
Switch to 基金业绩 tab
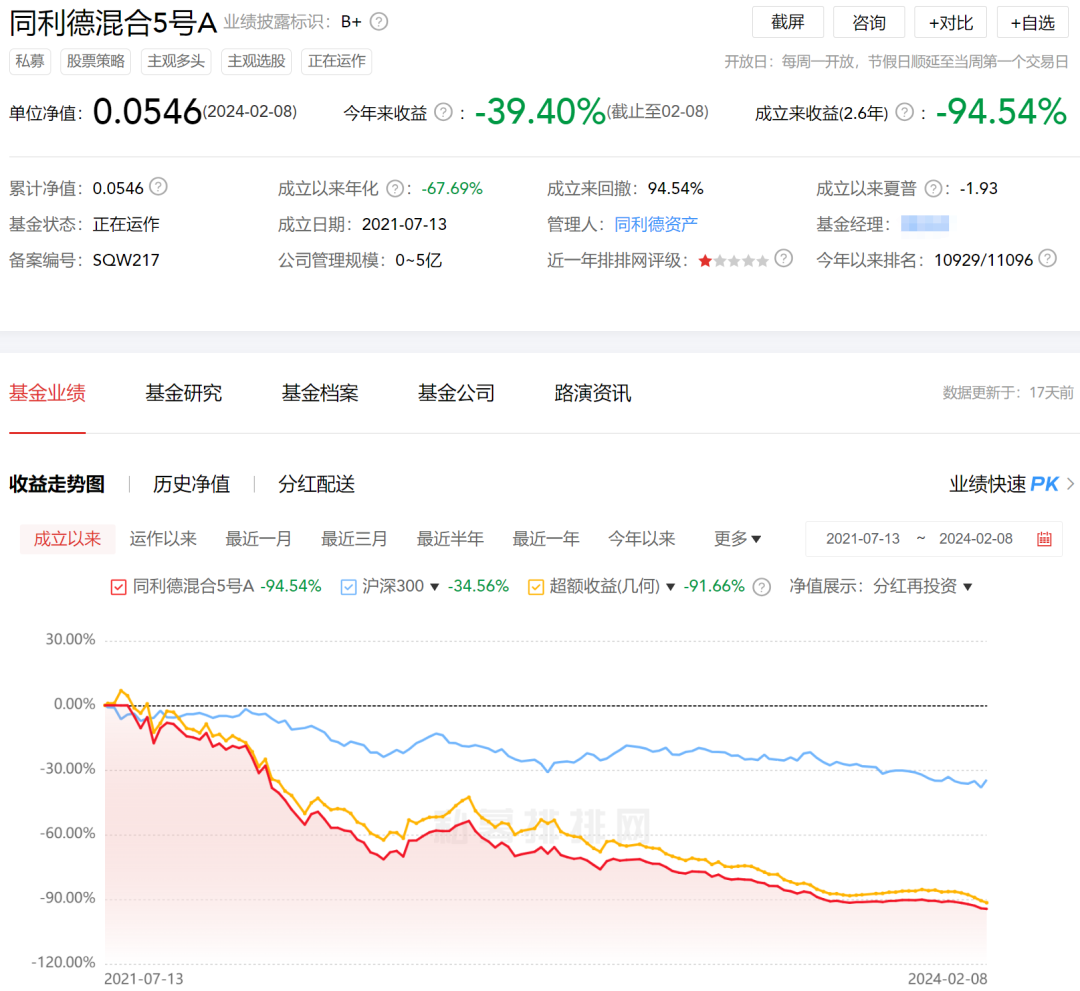[48, 393]
